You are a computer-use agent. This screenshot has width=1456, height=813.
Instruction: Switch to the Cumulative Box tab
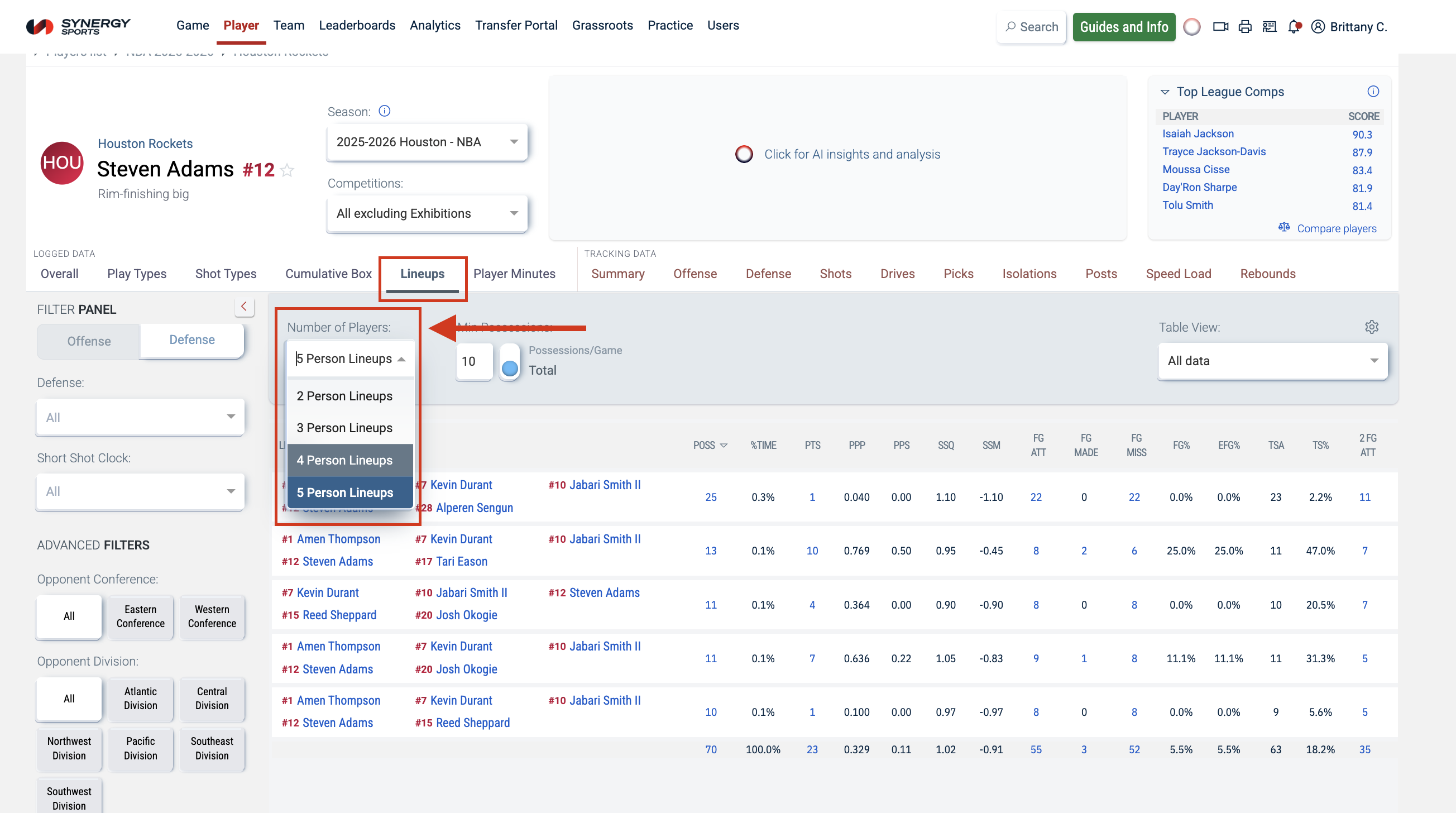[x=328, y=274]
